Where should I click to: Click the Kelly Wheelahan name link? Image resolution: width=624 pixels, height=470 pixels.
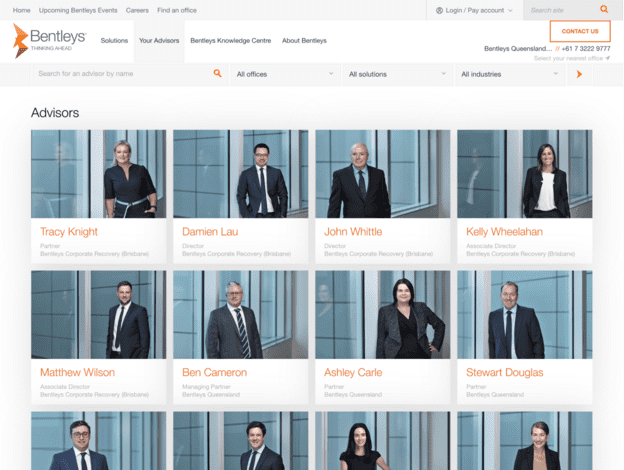click(504, 232)
